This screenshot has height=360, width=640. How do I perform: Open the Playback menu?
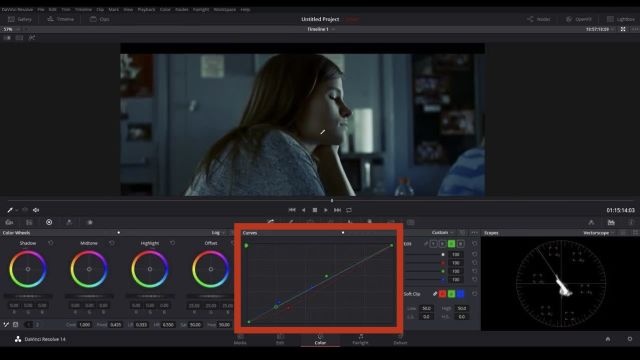[146, 9]
